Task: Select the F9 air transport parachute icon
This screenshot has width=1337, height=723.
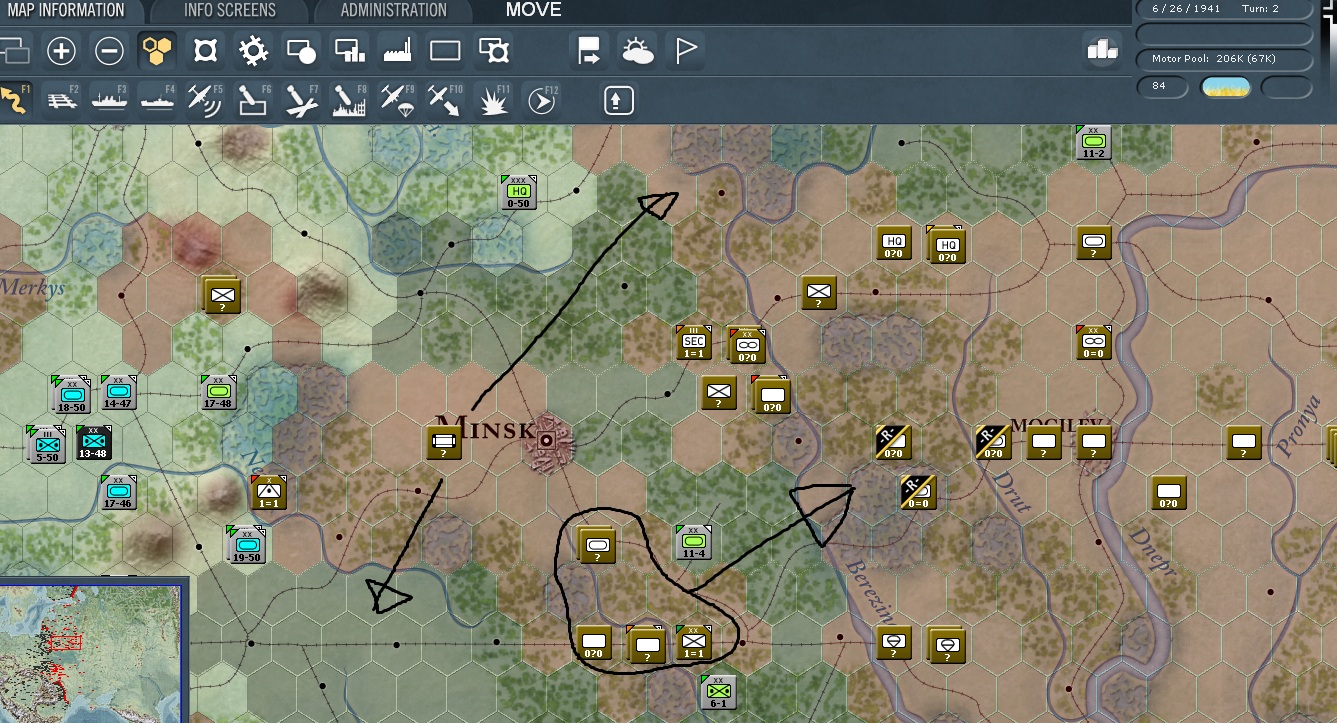Action: [397, 100]
